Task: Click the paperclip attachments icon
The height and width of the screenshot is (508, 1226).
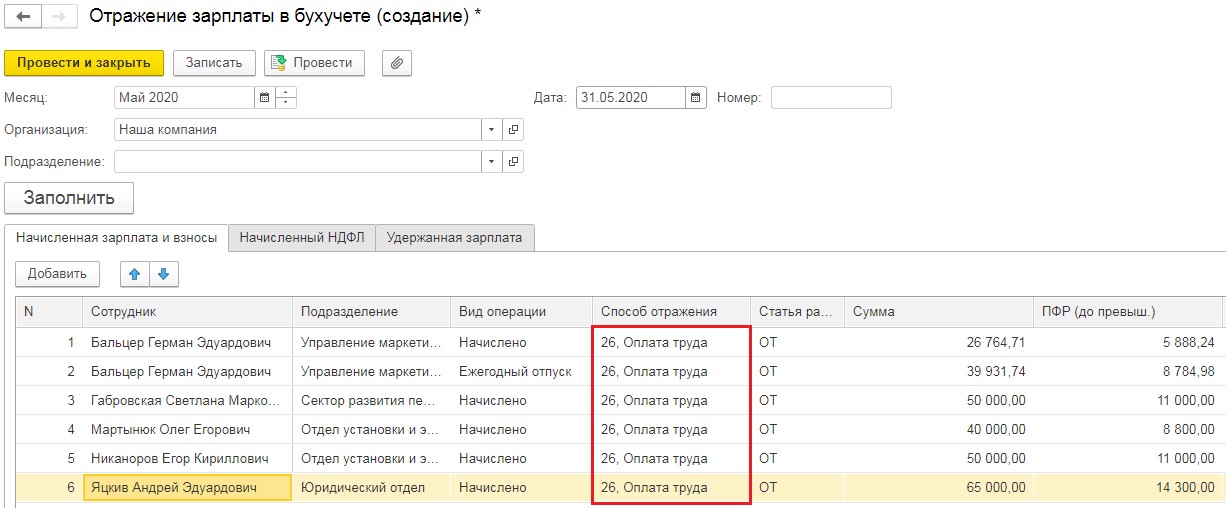Action: pyautogui.click(x=397, y=63)
